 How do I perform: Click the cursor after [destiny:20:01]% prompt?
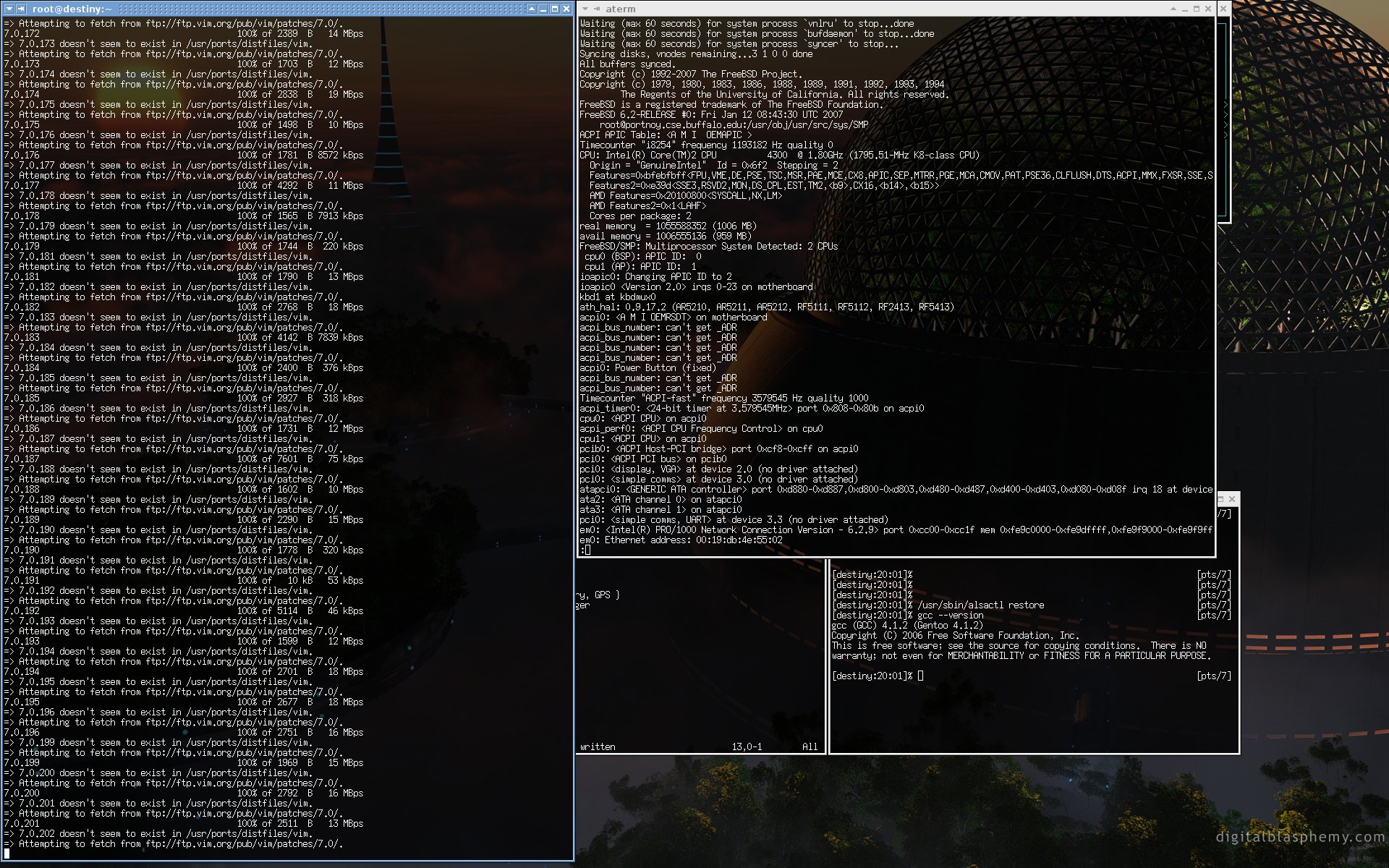pos(920,676)
